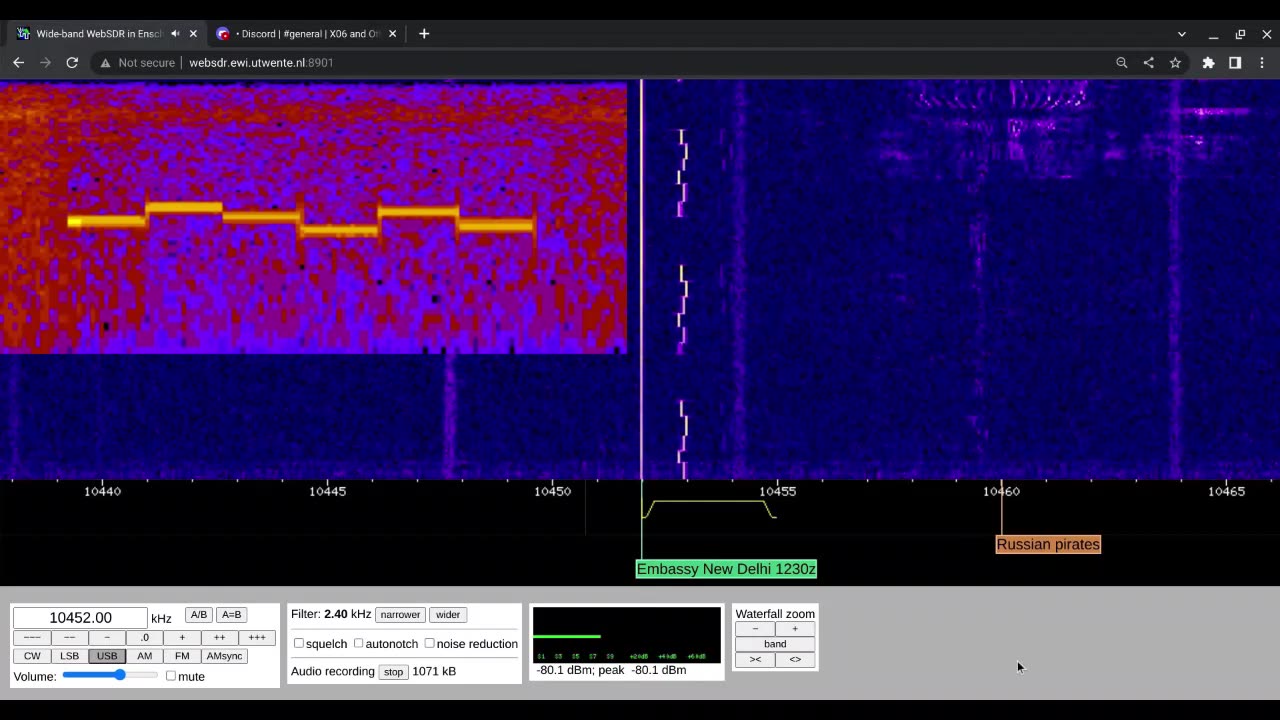This screenshot has height=720, width=1280.
Task: Click the <> max zoom out button
Action: pyautogui.click(x=795, y=659)
